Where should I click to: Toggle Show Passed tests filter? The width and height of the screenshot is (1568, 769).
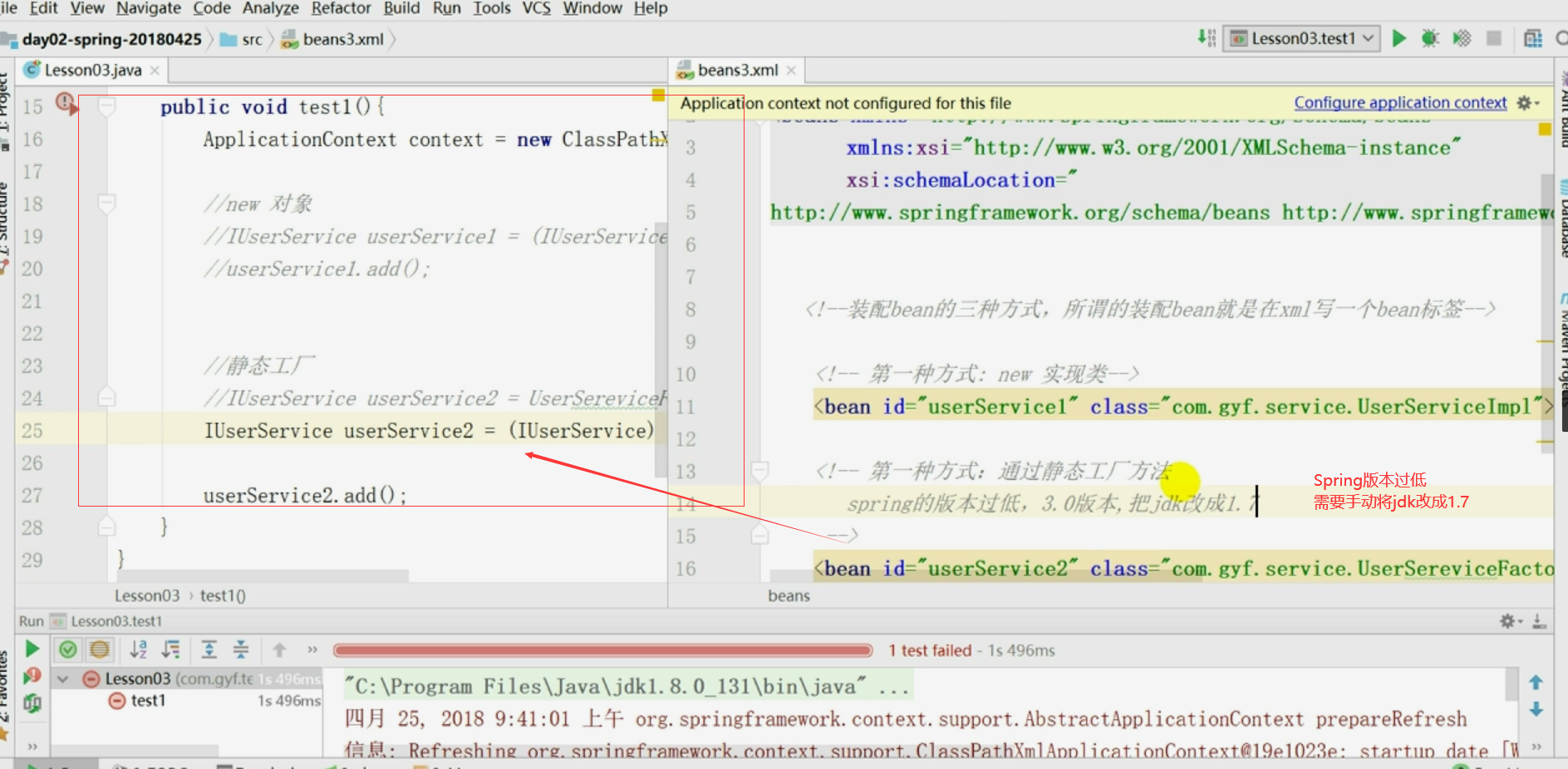(68, 649)
